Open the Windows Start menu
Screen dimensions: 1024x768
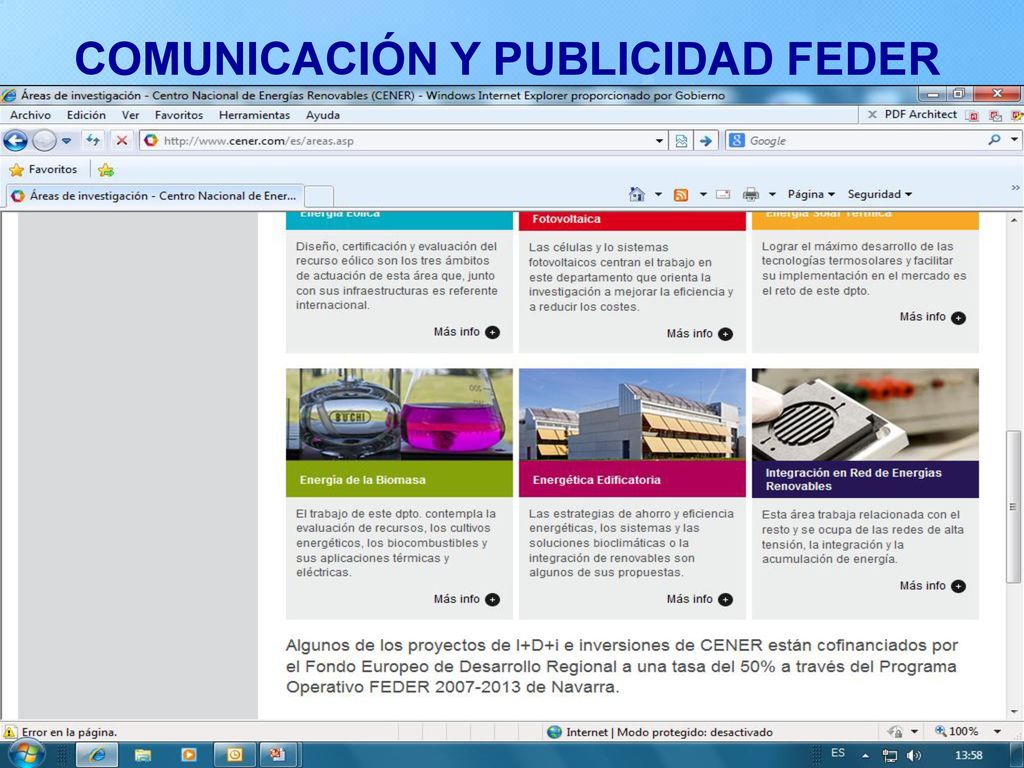coord(27,755)
